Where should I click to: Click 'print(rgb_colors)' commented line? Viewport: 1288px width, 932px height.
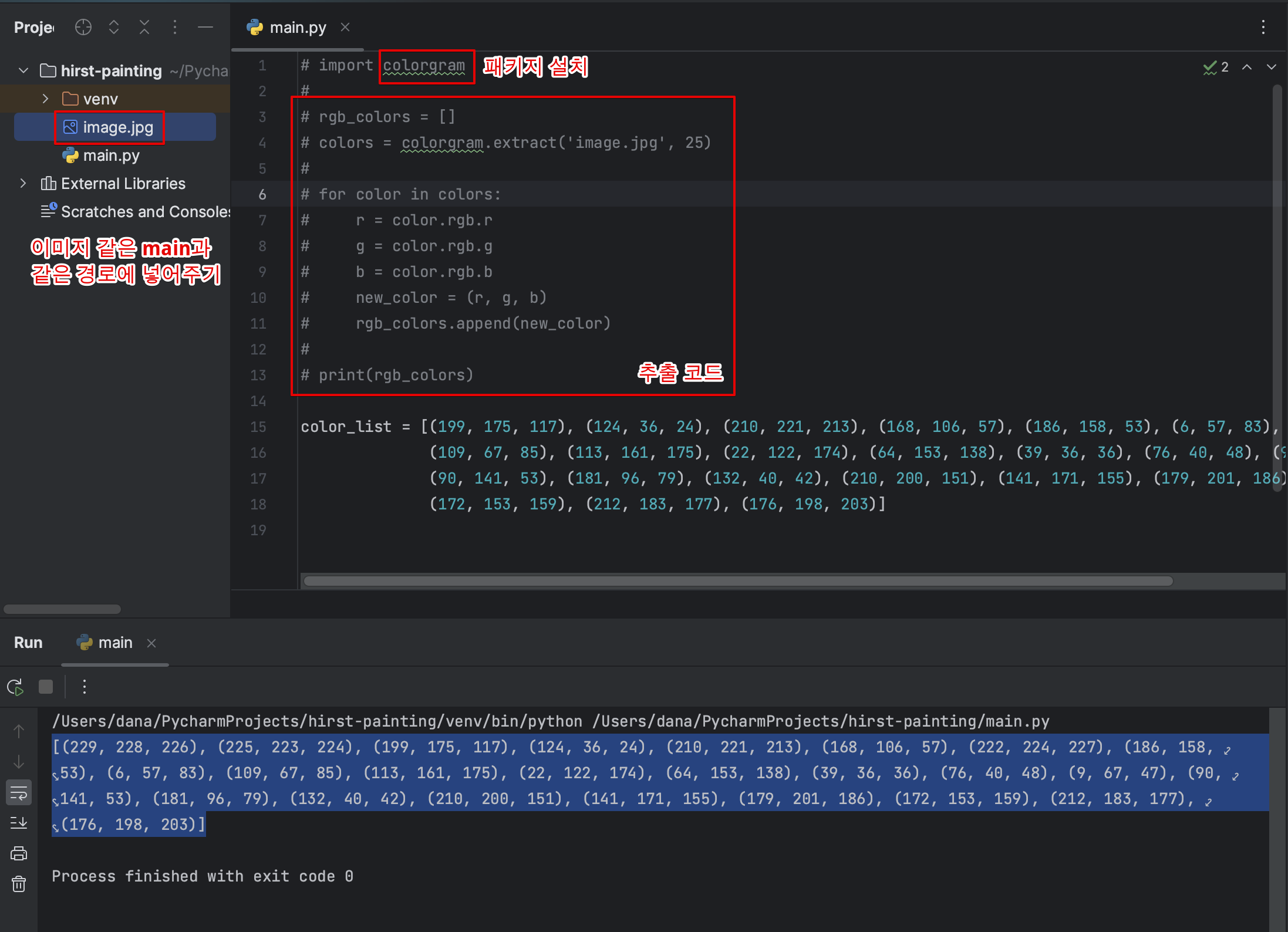coord(387,375)
